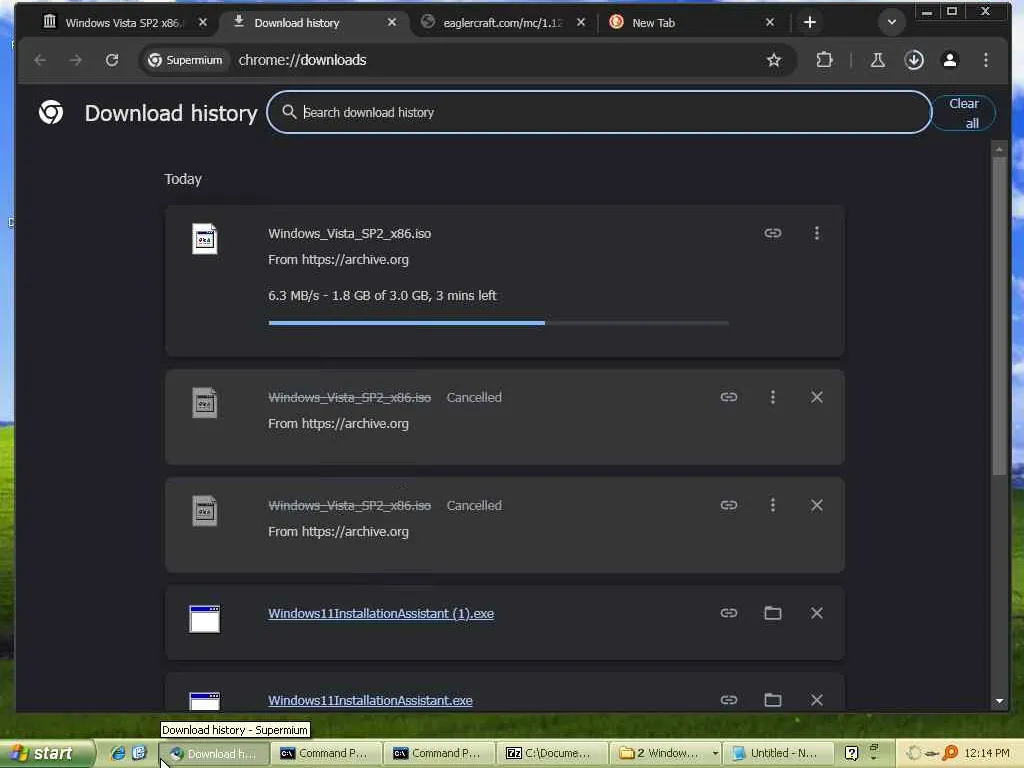Close the Windows Vista SP2 x86 tab
Viewport: 1024px width, 768px height.
pos(202,22)
